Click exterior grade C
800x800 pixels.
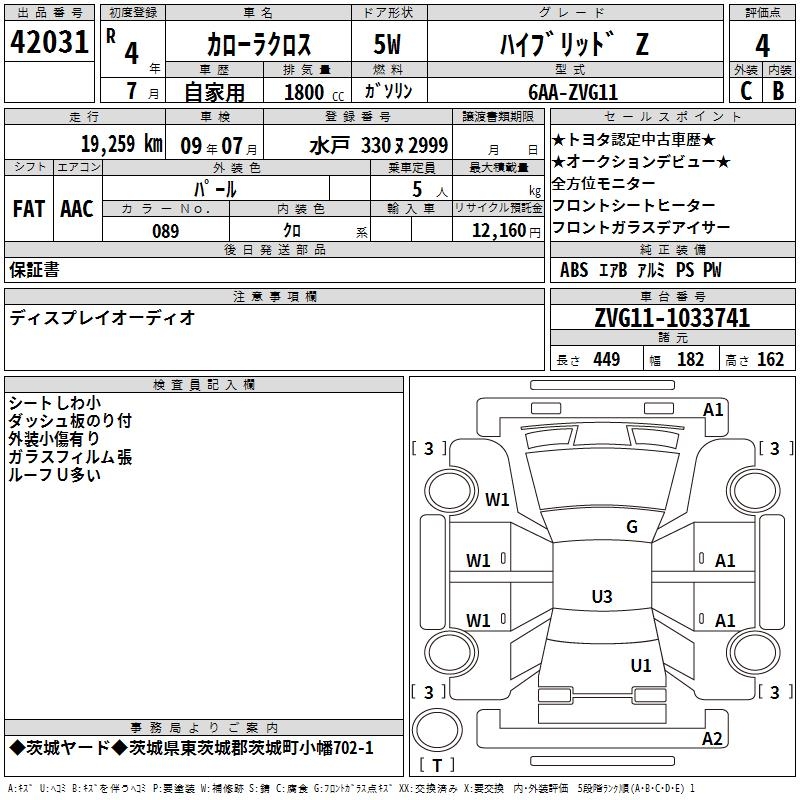[745, 90]
